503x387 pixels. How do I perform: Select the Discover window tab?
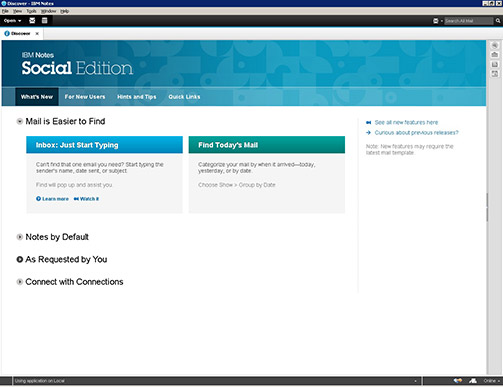21,33
